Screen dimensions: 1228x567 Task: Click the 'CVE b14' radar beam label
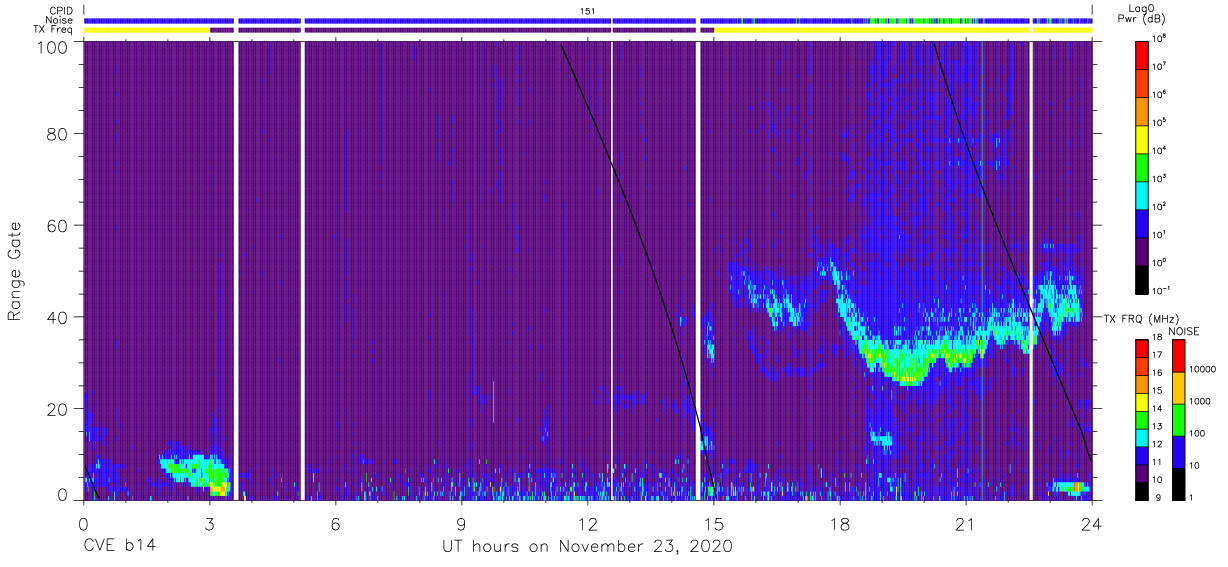[119, 546]
